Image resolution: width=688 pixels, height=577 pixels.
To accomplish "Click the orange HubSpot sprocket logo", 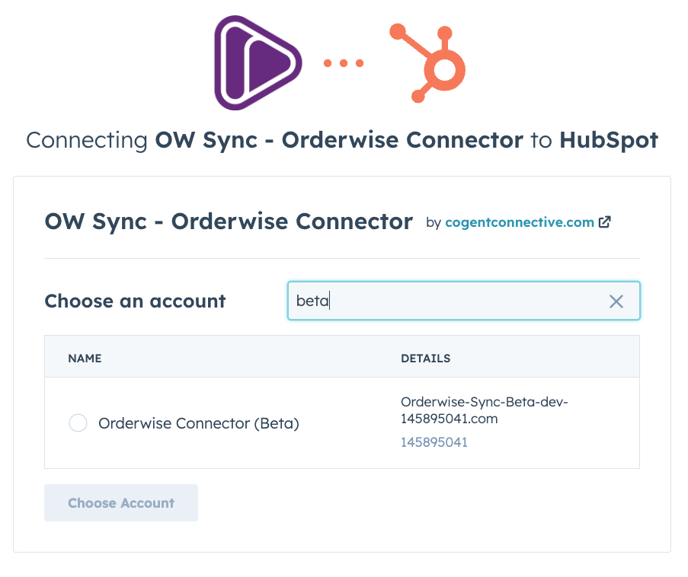I will 427,63.
